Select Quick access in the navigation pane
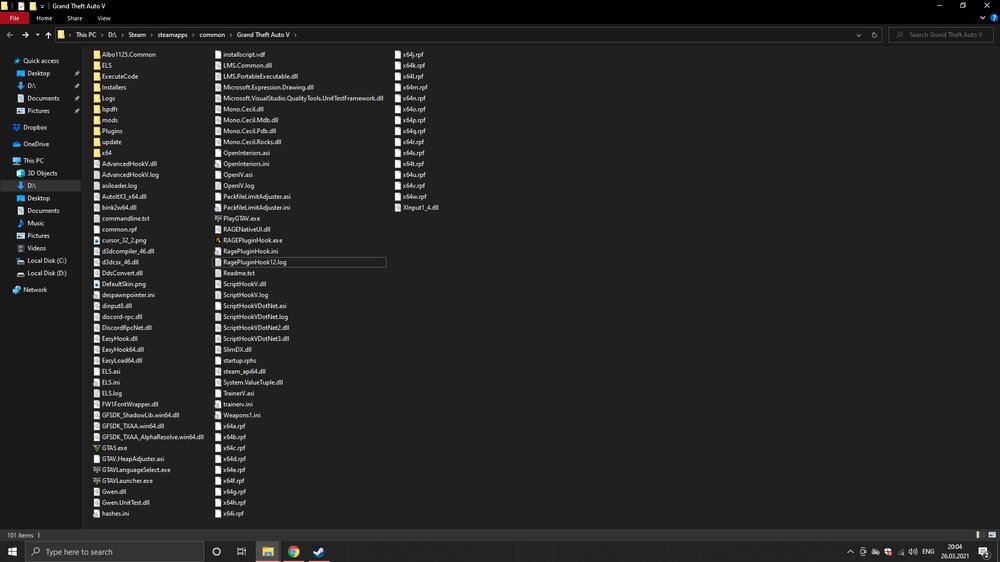Viewport: 1000px width, 562px height. [x=41, y=61]
